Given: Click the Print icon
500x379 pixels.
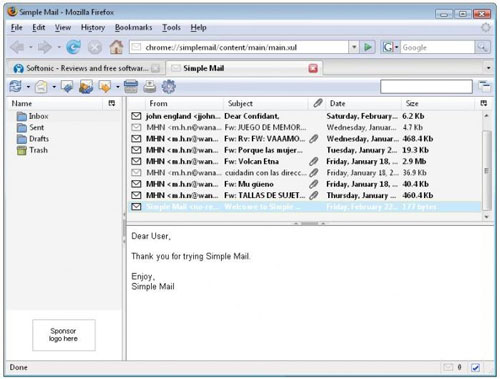Looking at the screenshot, I should [x=150, y=87].
